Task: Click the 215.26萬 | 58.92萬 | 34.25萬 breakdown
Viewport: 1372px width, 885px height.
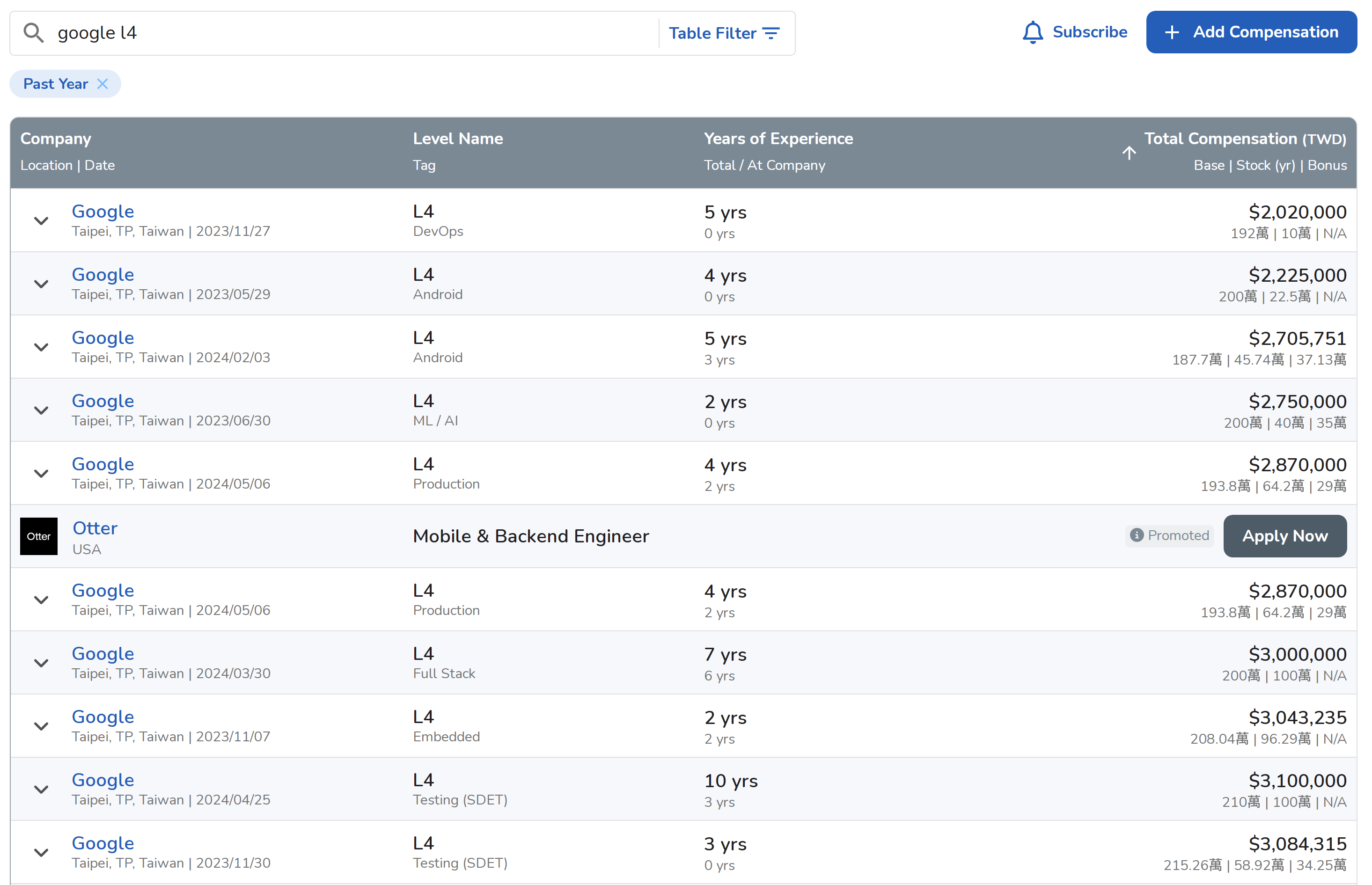Action: [1255, 865]
